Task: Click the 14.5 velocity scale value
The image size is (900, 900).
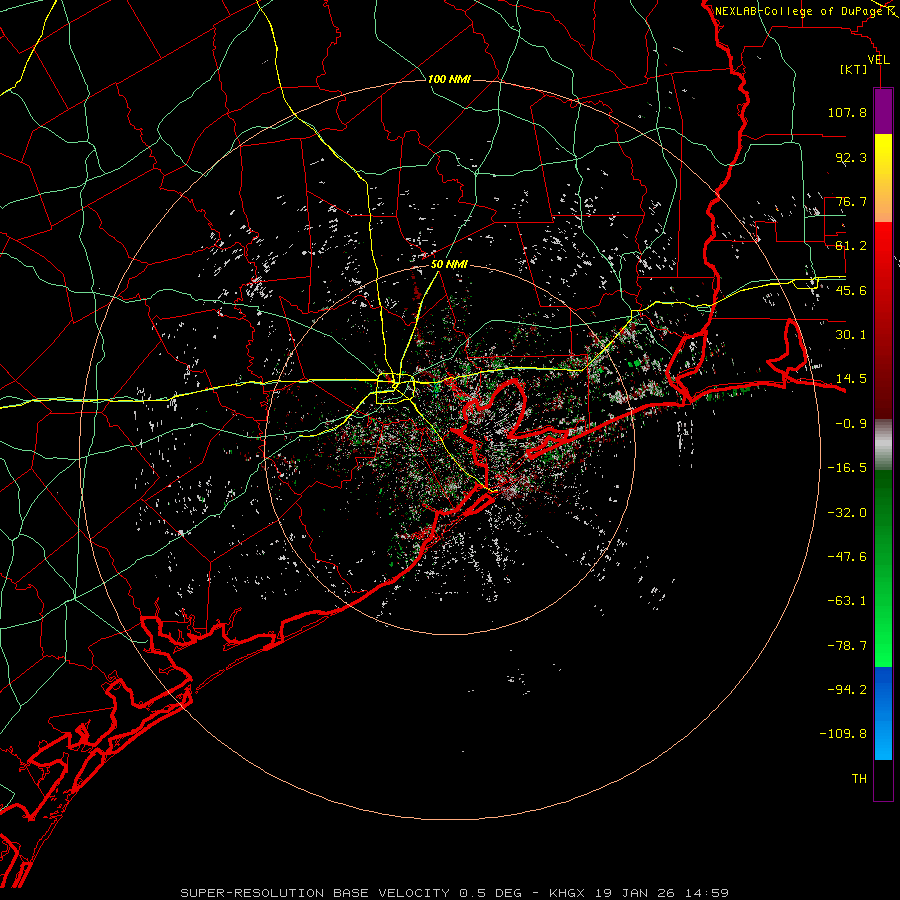Action: click(851, 379)
